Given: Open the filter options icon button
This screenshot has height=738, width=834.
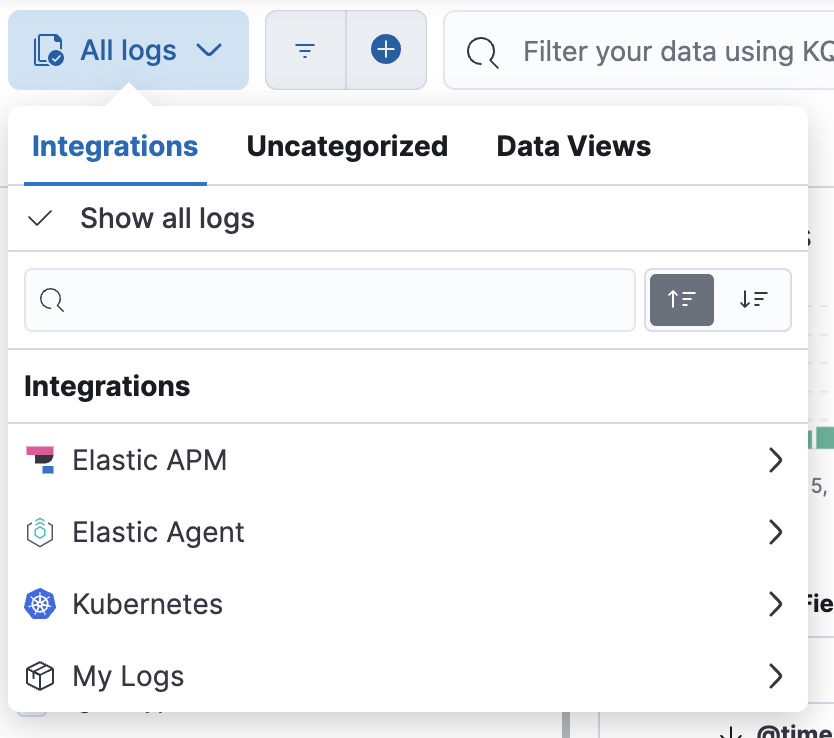Looking at the screenshot, I should 306,50.
